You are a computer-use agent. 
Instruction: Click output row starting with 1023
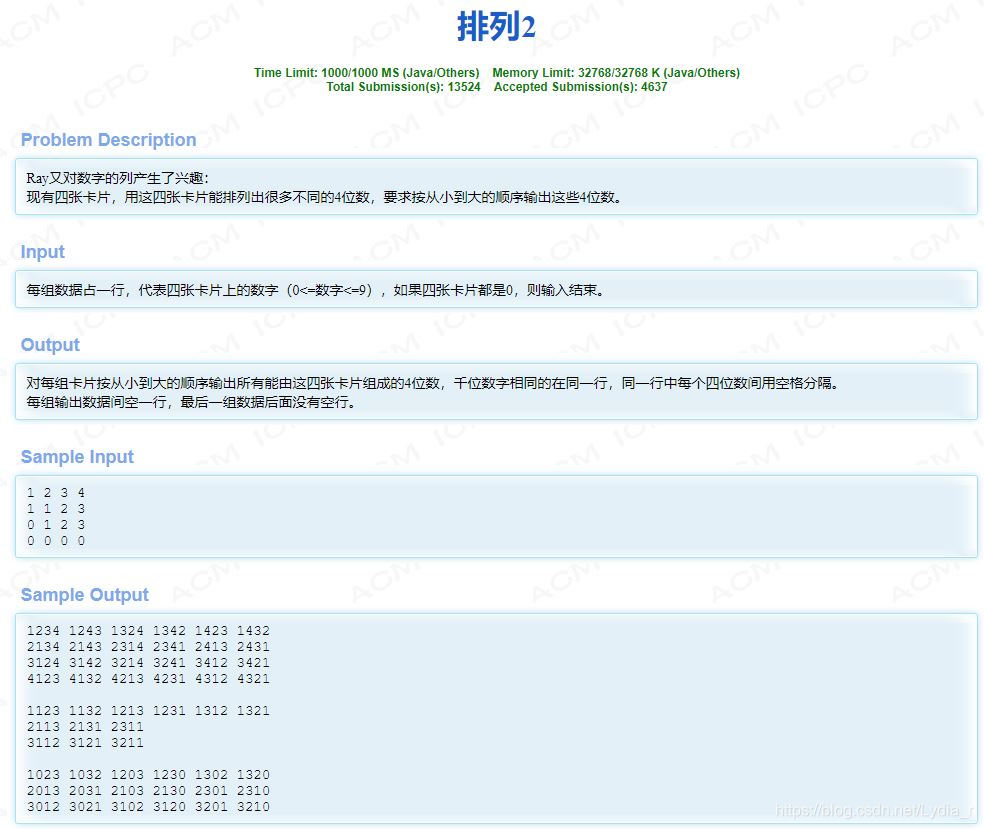tap(148, 774)
